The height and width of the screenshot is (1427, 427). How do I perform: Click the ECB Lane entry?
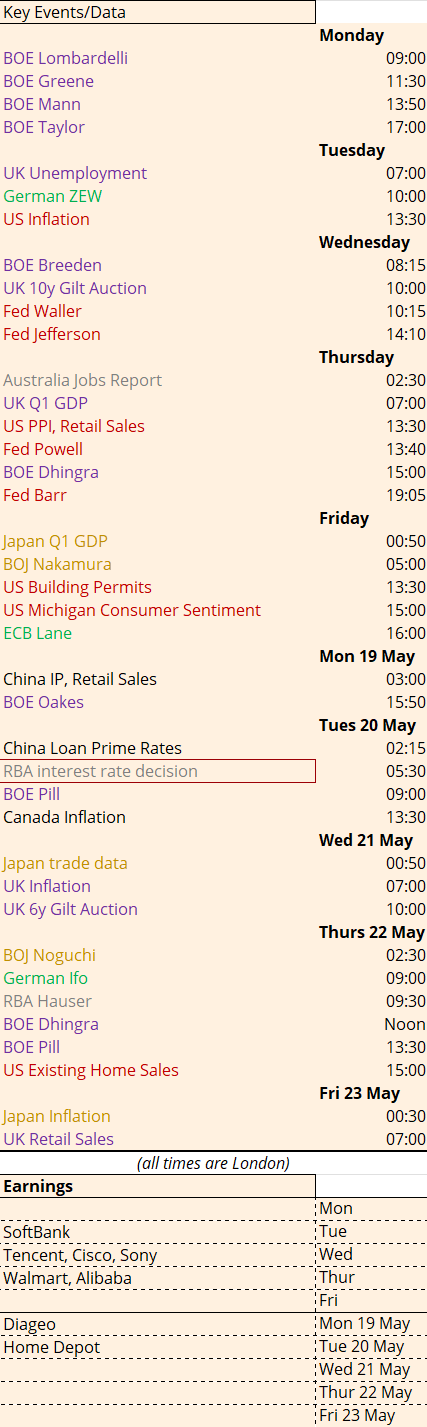(x=38, y=633)
